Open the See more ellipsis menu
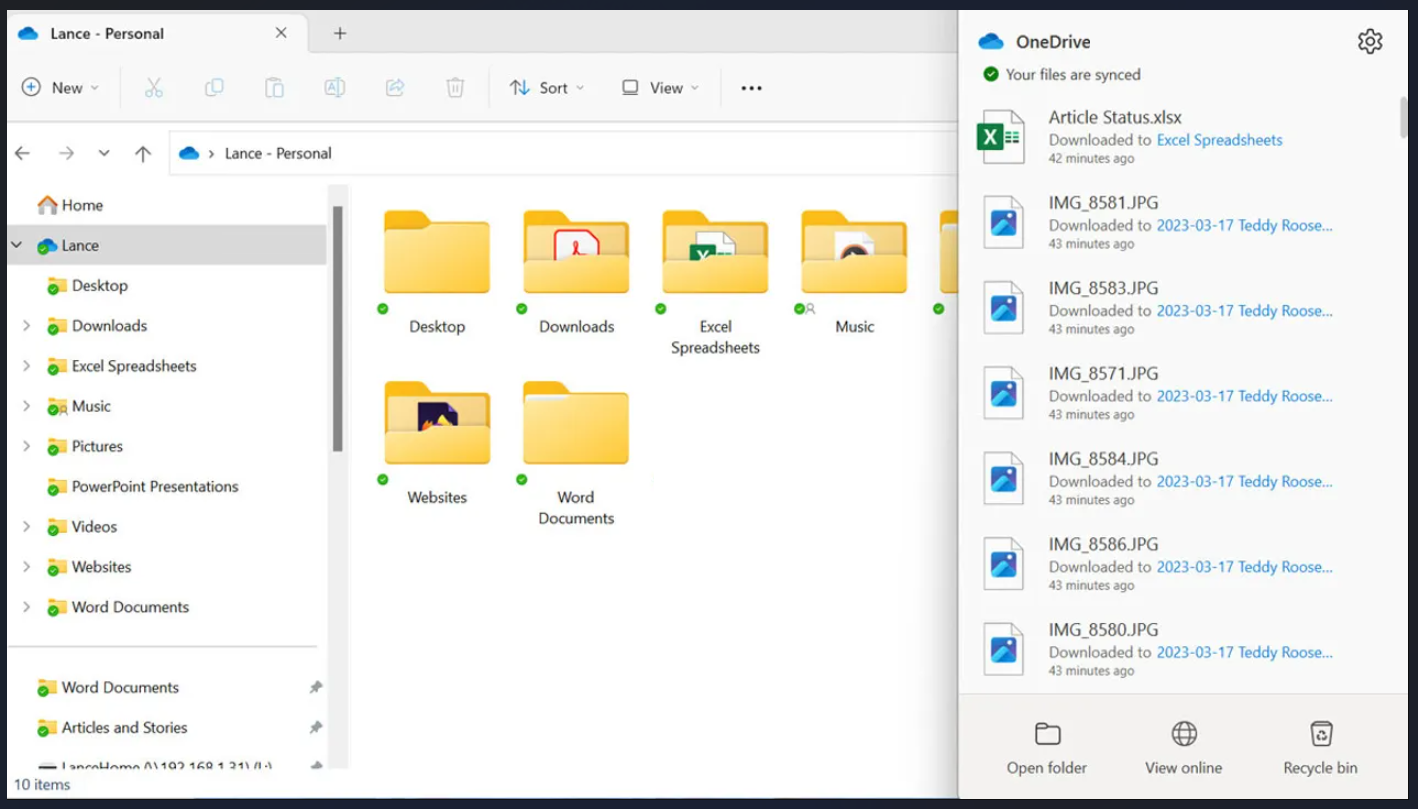This screenshot has height=809, width=1418. coord(751,88)
